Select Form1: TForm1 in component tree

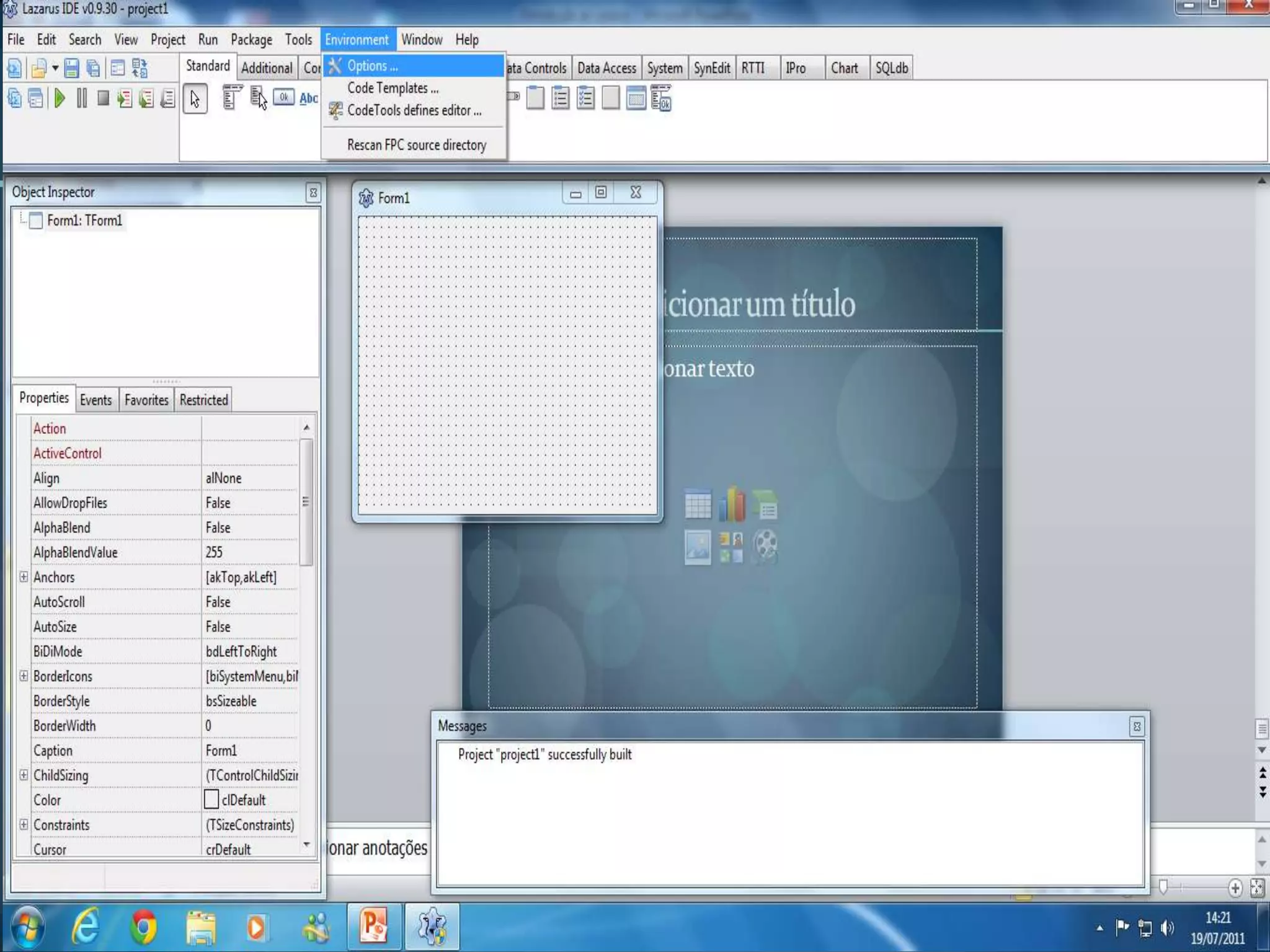(84, 221)
